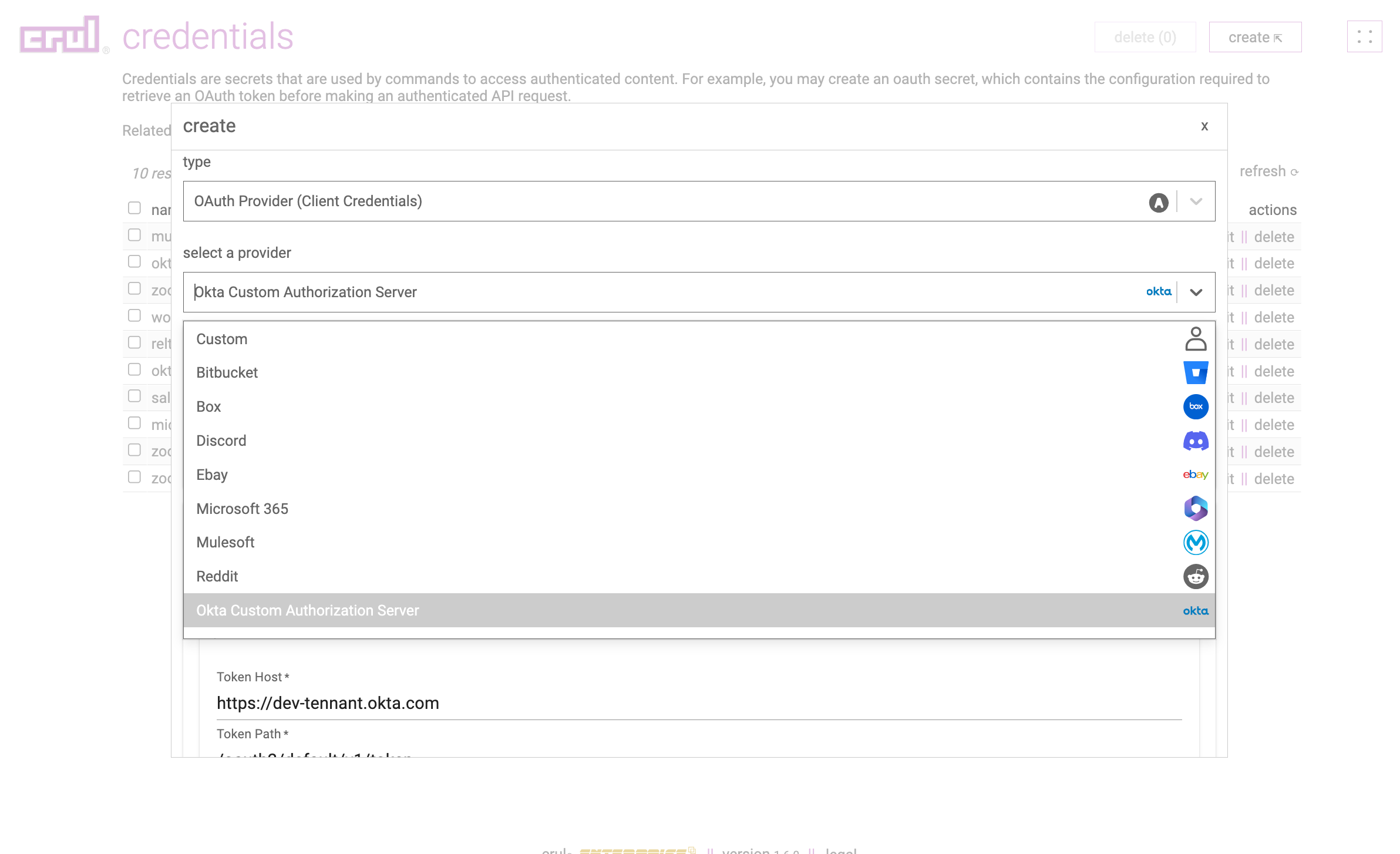Select Mulesoft provider option
This screenshot has height=854, width=1400.
pyautogui.click(x=699, y=542)
